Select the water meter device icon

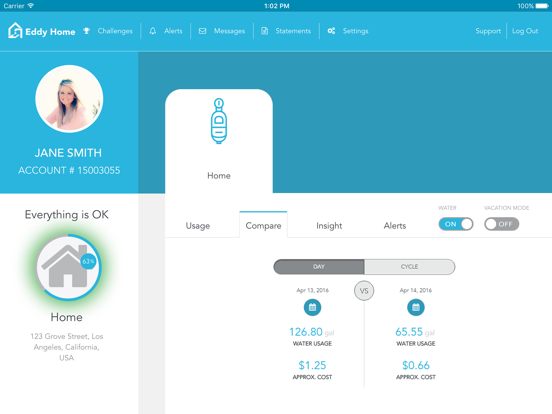pos(219,121)
